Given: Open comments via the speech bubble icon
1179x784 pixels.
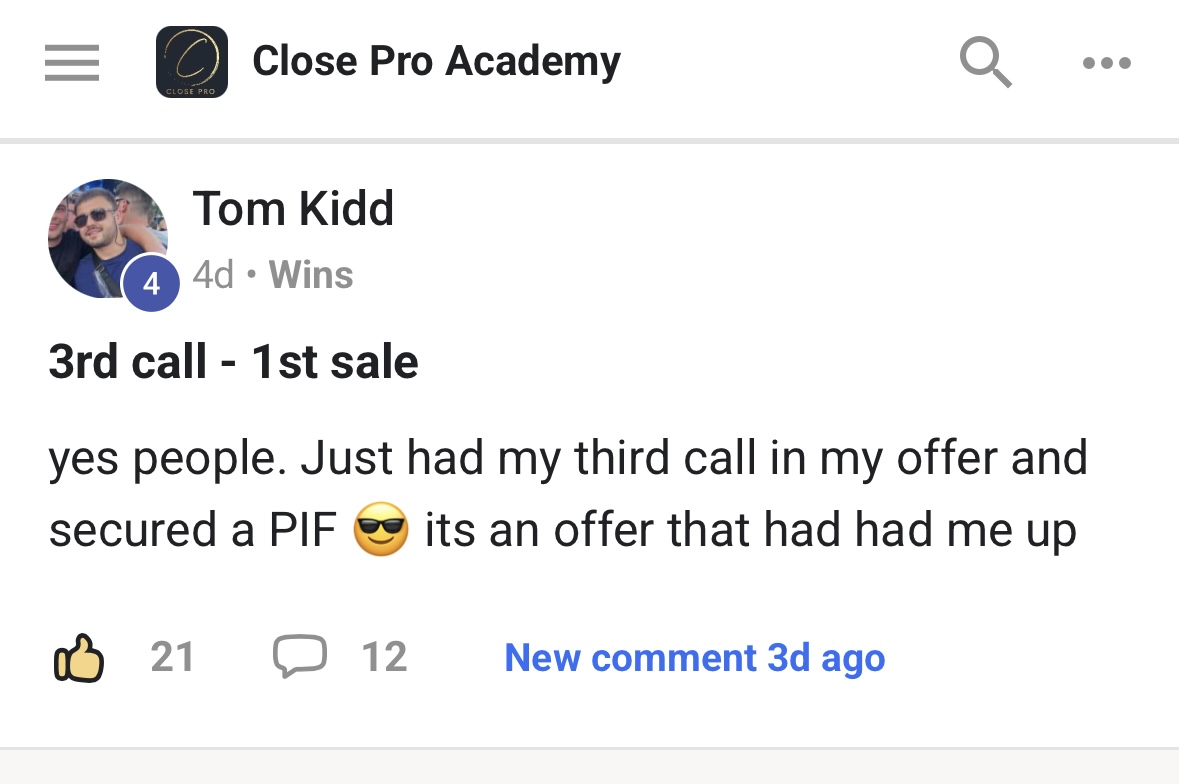Looking at the screenshot, I should [299, 657].
